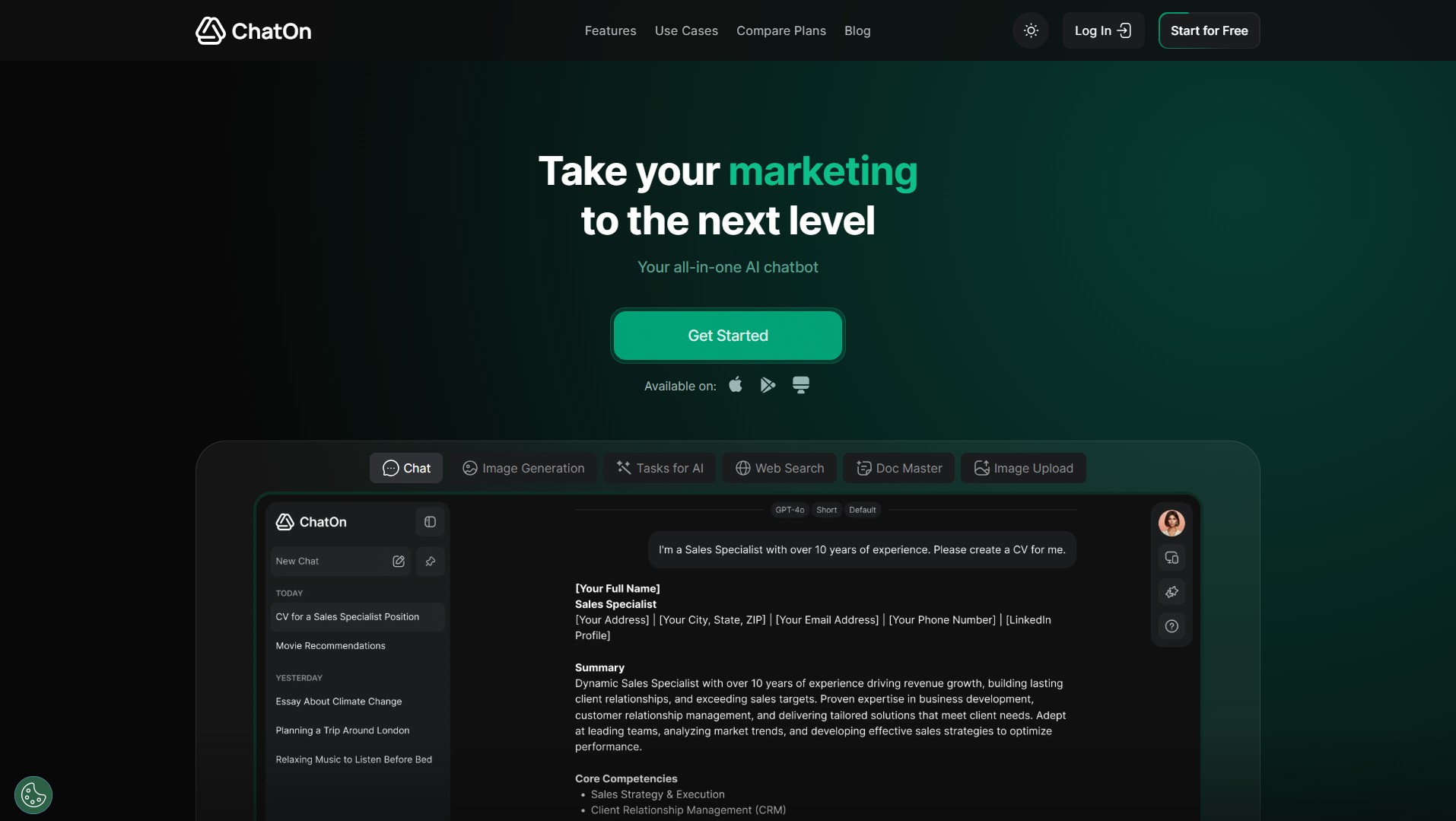Open CV for a Sales Specialist Position chat
Viewport: 1456px width, 821px height.
[x=357, y=617]
